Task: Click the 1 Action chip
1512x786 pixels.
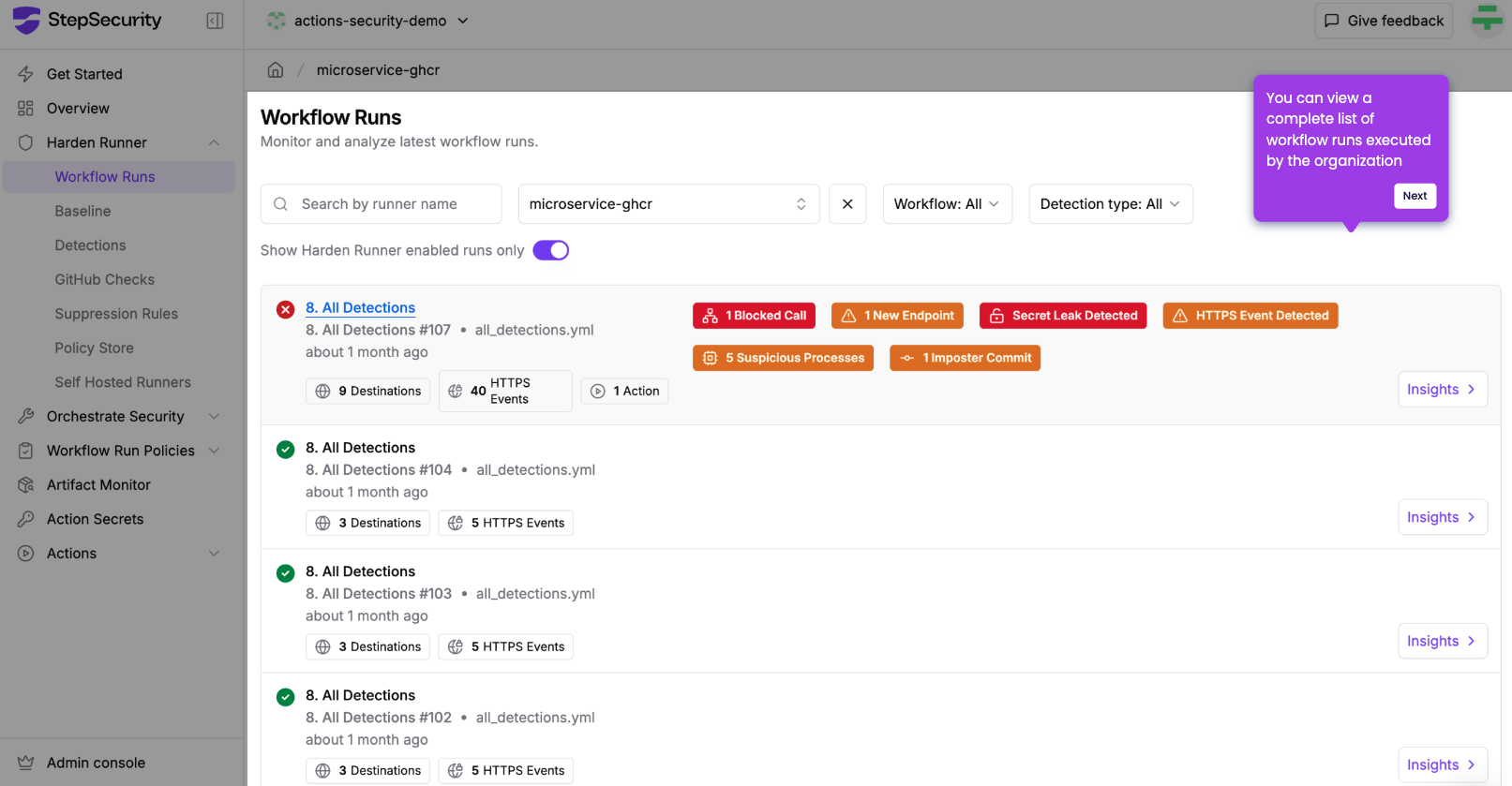Action: pos(624,392)
